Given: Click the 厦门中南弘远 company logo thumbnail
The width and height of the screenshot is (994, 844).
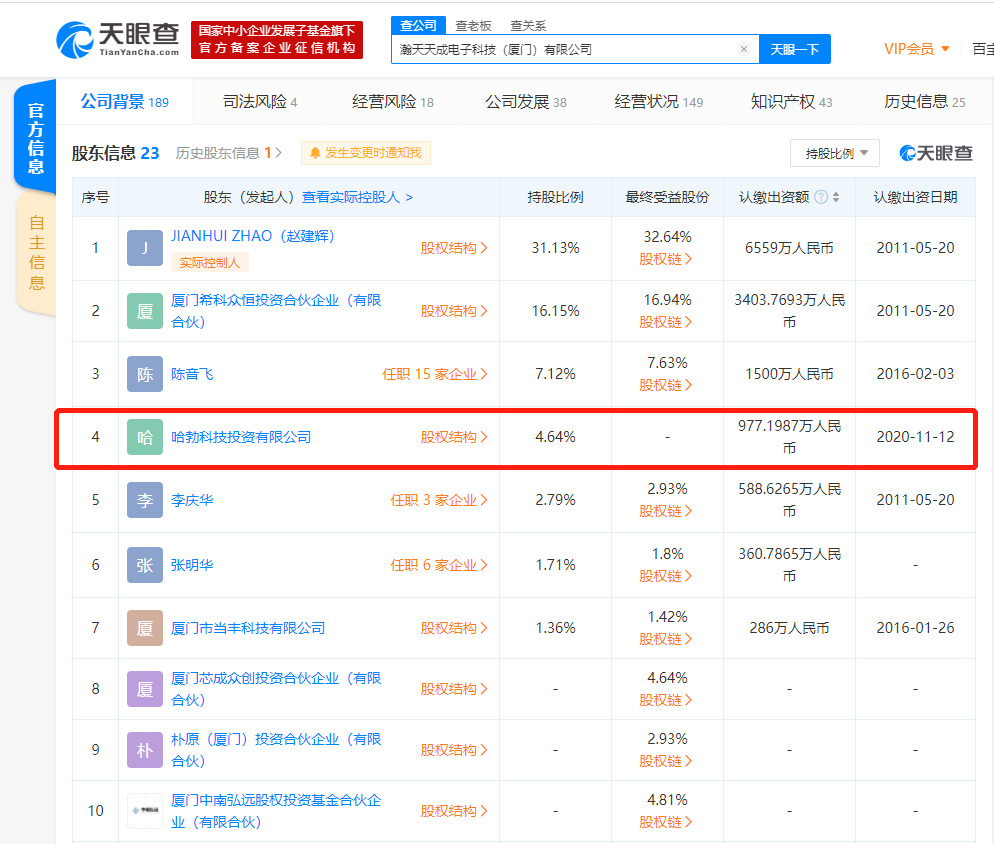Looking at the screenshot, I should (145, 810).
